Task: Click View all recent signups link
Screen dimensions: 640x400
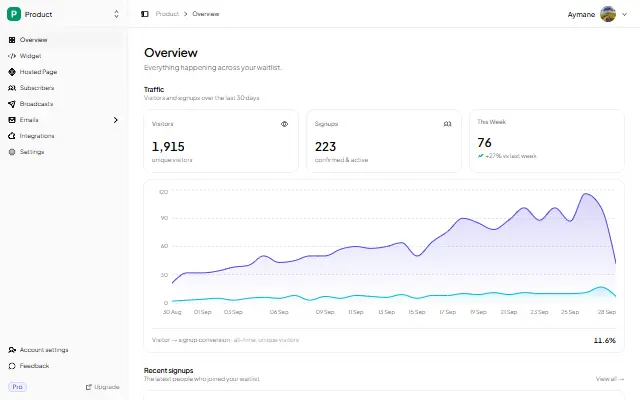Action: click(x=609, y=379)
